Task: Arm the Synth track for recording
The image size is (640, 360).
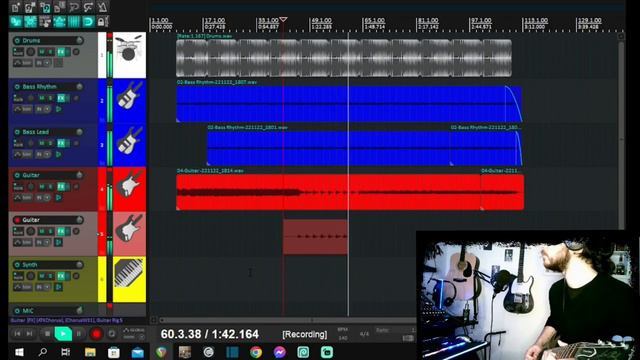Action: click(x=17, y=264)
